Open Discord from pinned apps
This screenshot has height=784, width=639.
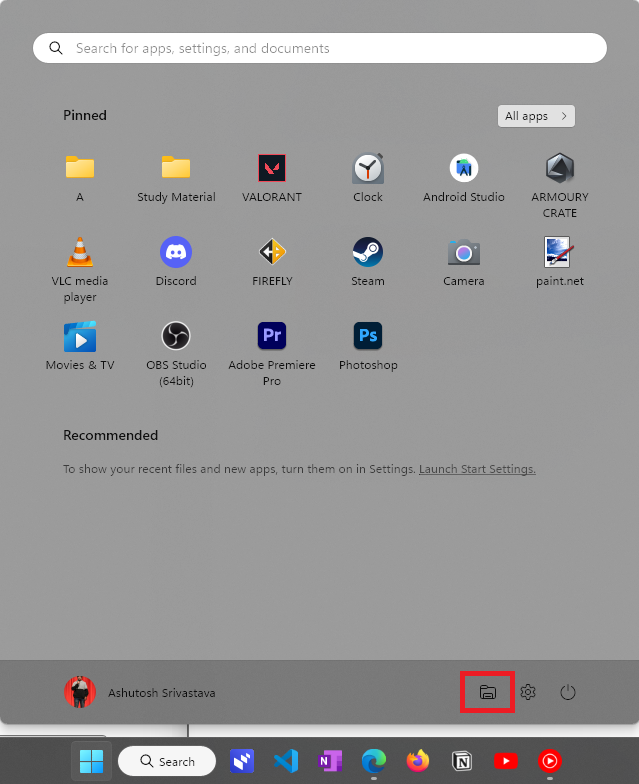[176, 262]
